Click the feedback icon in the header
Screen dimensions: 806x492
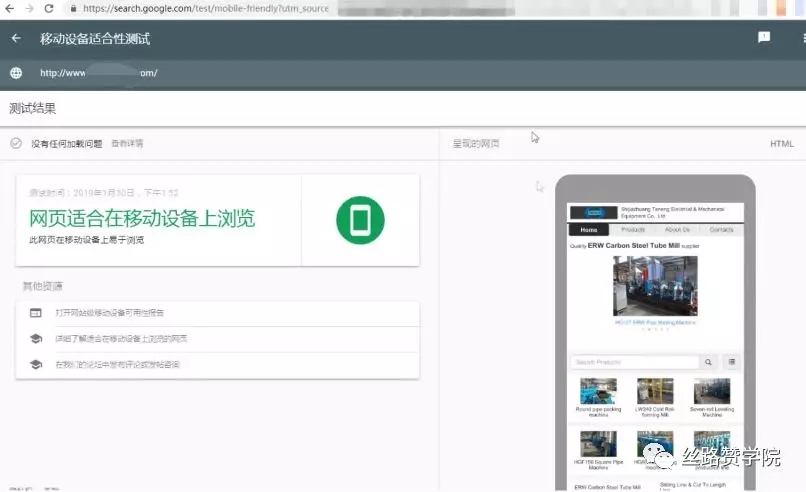click(764, 38)
